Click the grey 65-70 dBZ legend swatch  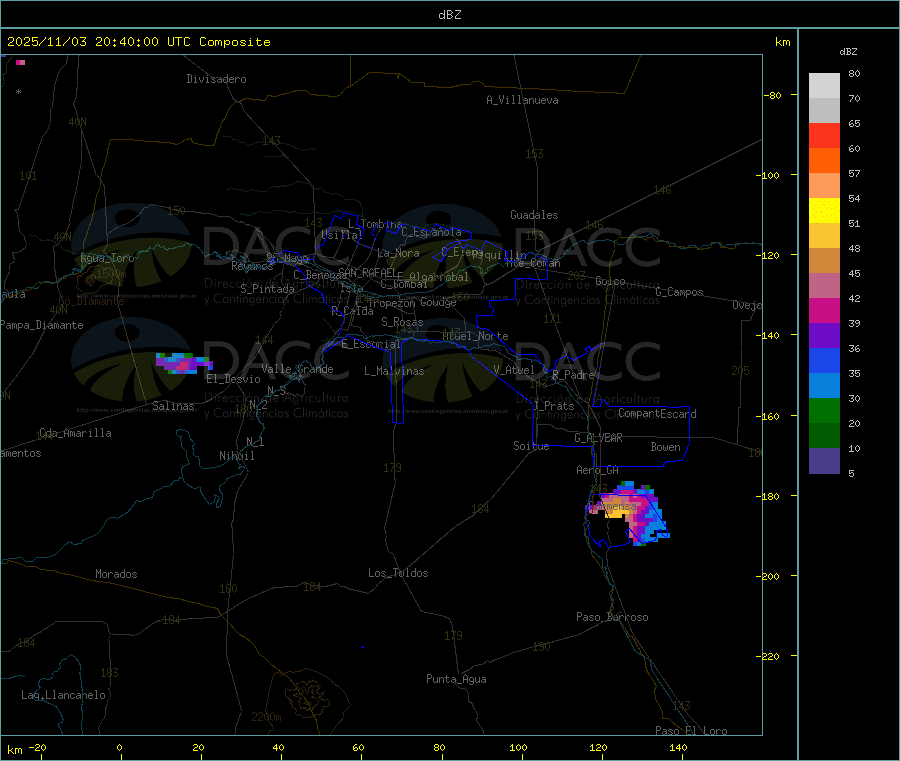click(824, 111)
